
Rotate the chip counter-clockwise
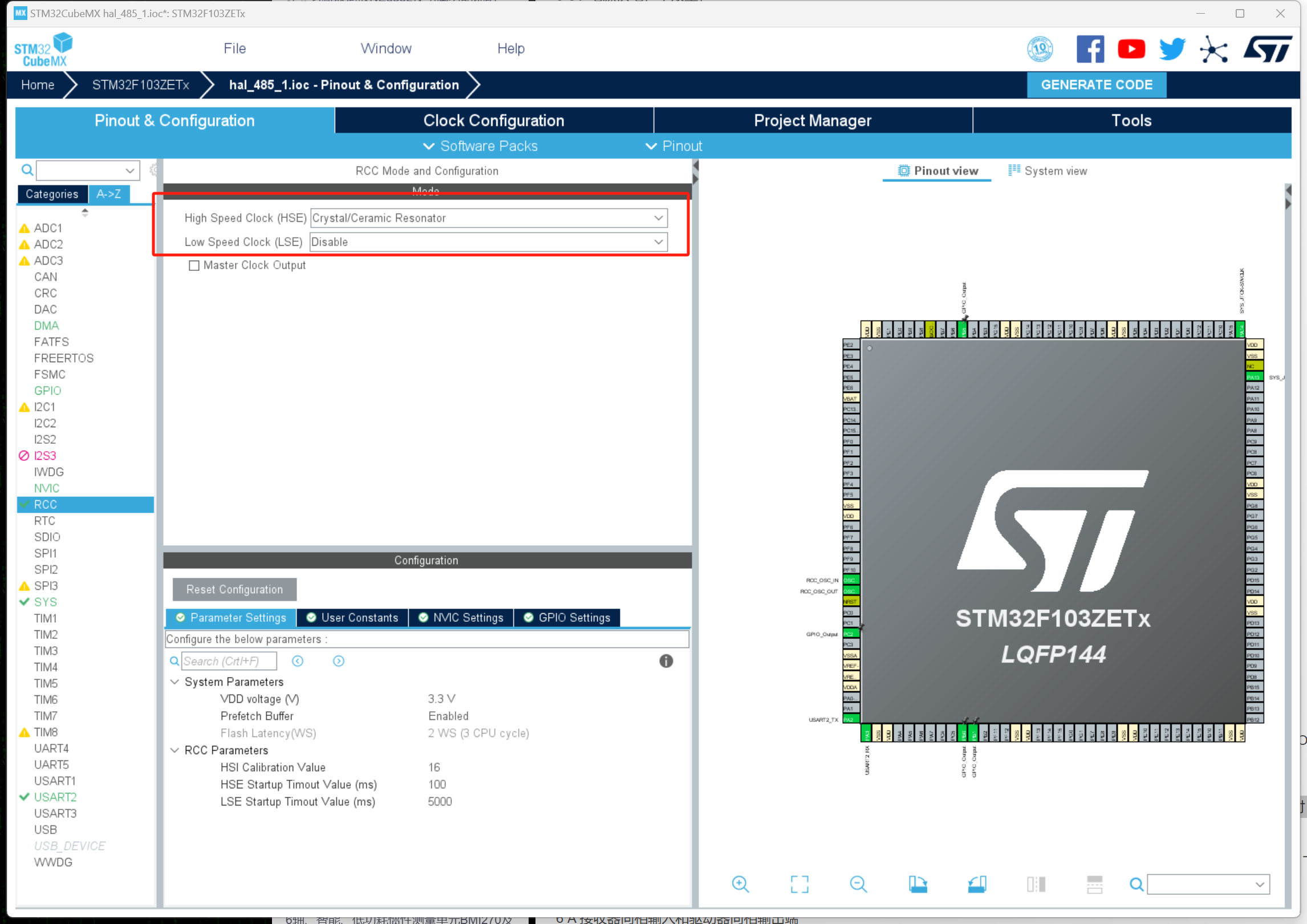pos(977,884)
